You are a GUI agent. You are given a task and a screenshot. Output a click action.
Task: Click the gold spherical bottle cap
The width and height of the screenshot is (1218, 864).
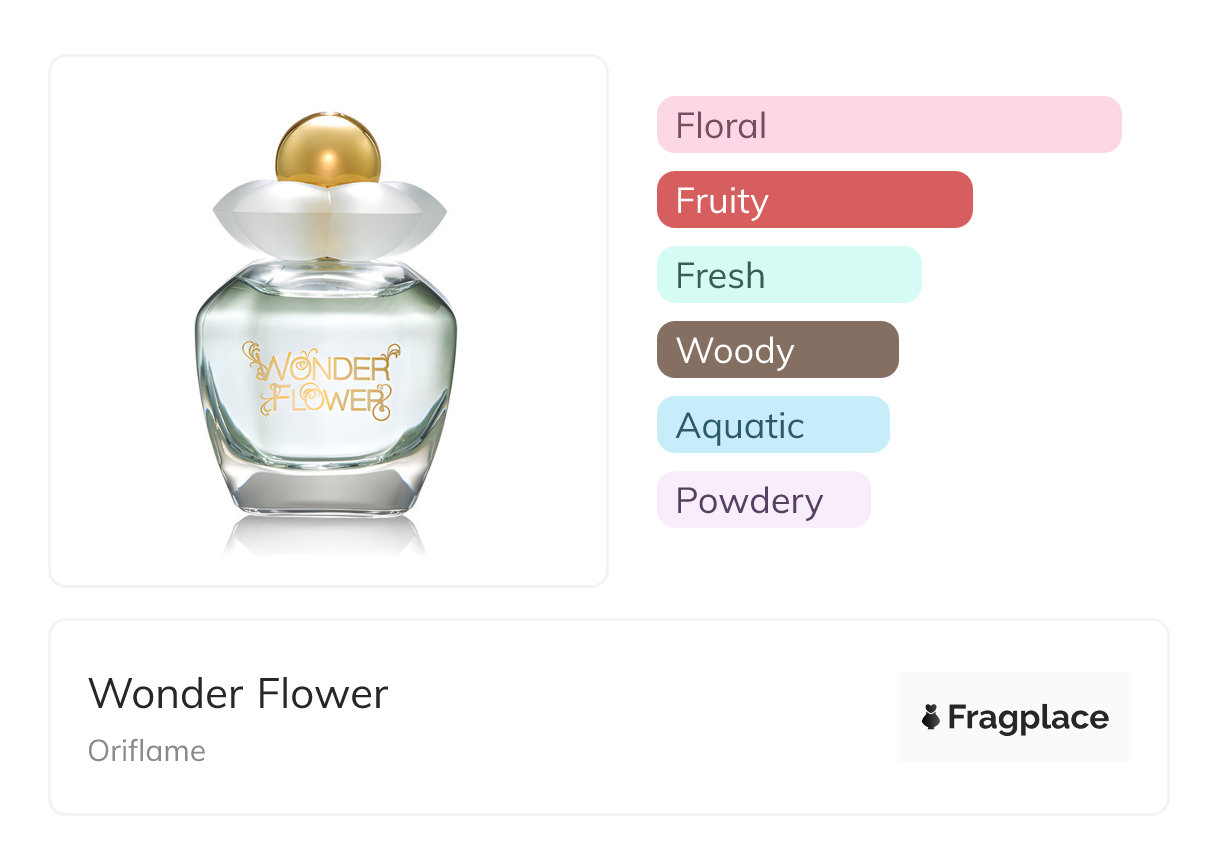[x=328, y=150]
